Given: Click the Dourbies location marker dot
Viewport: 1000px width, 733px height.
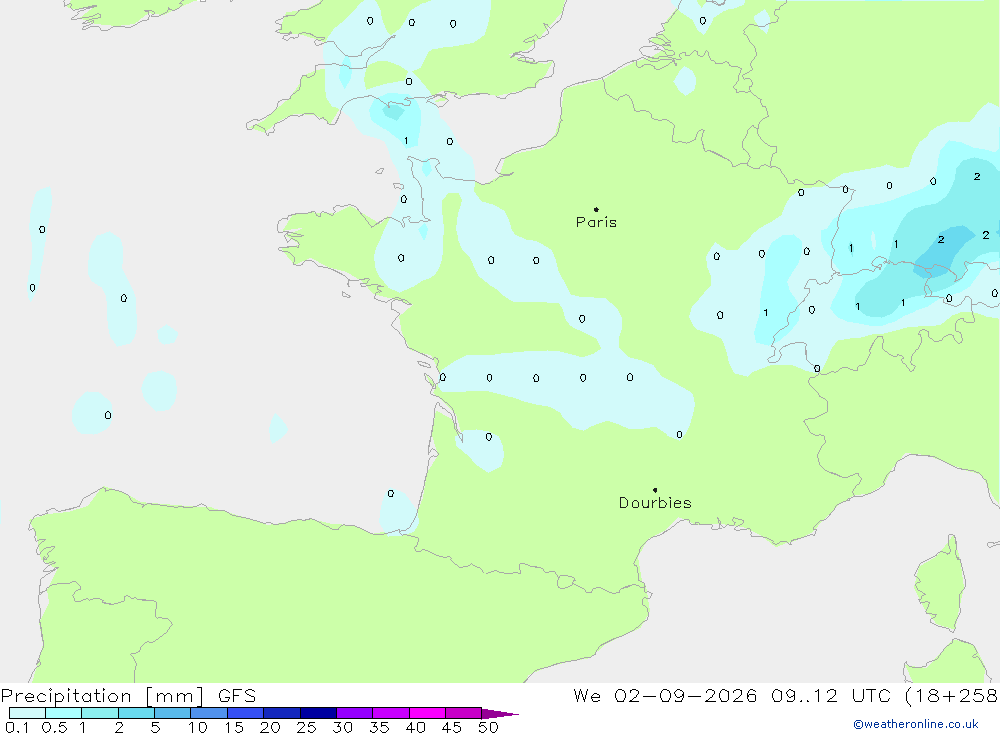Looking at the screenshot, I should (x=655, y=490).
